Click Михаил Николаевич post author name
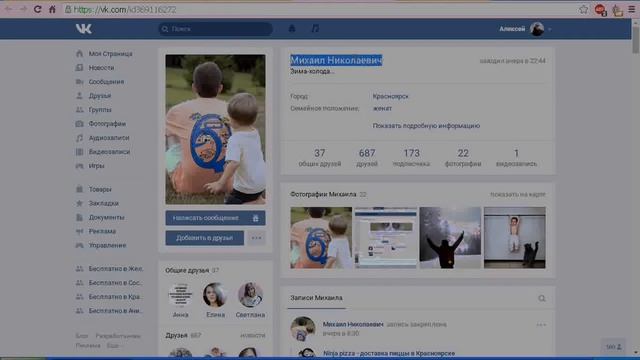The height and width of the screenshot is (360, 640). point(353,324)
